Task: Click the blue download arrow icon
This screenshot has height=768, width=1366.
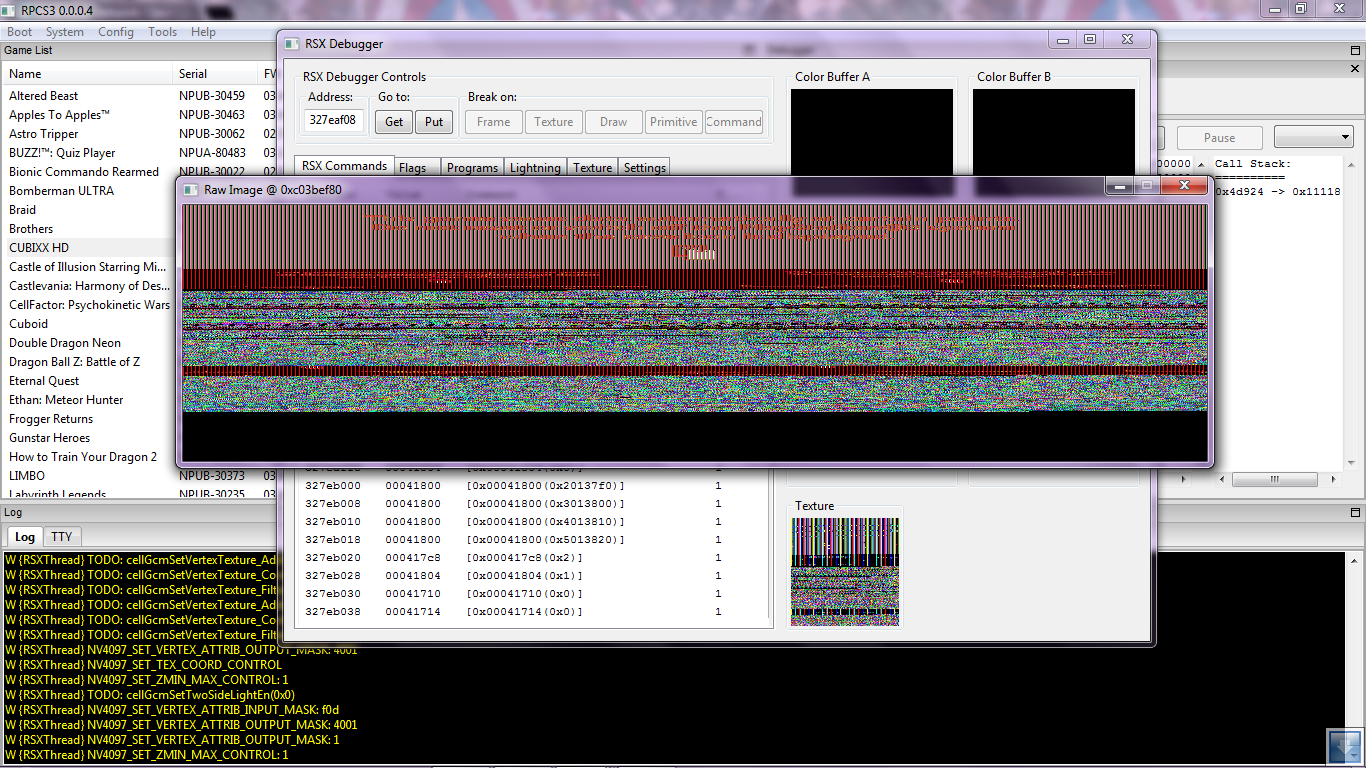Action: [1344, 747]
